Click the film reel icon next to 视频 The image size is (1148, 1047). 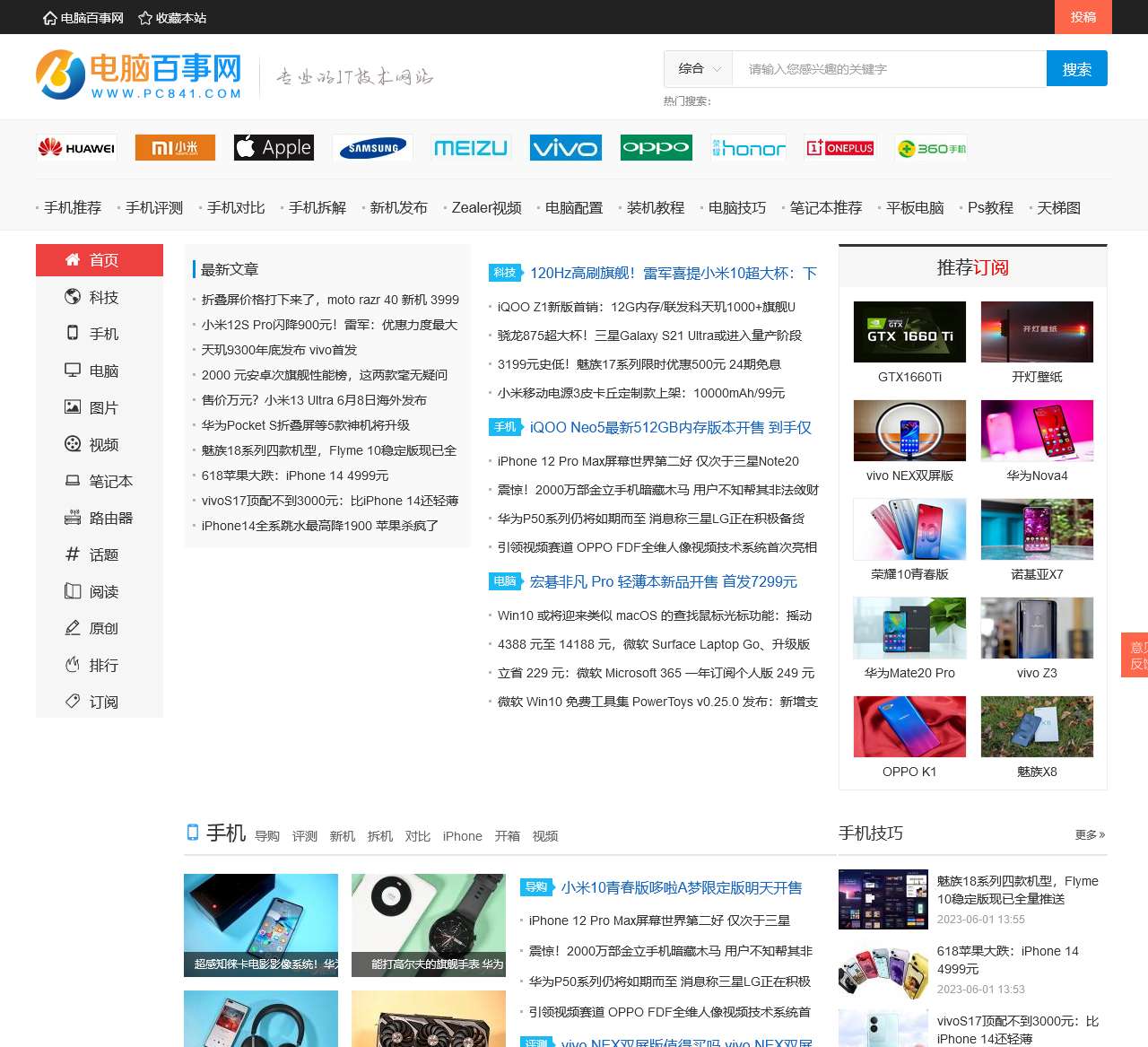pos(73,443)
